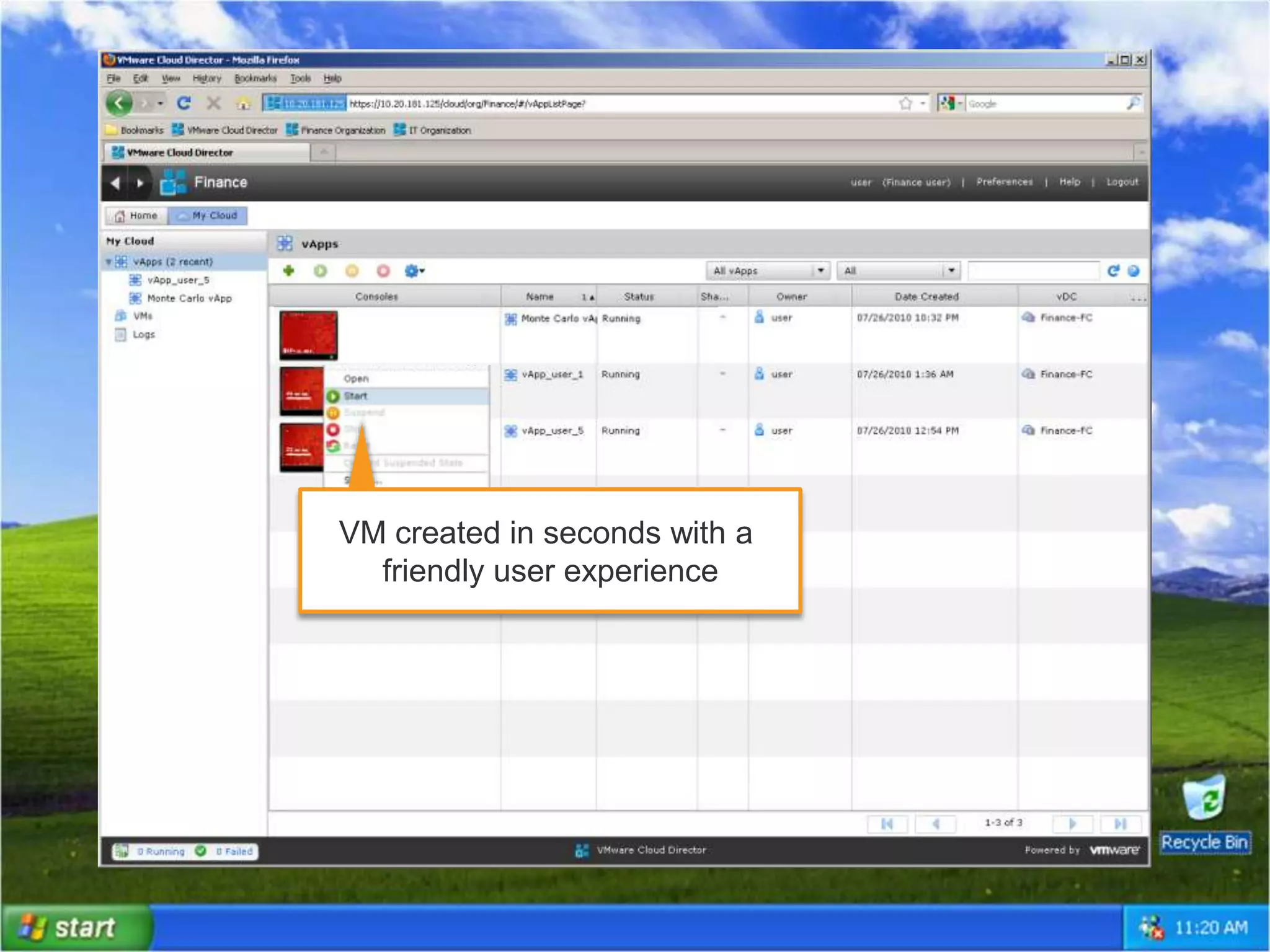
Task: Open the Firefox Help menu
Action: pyautogui.click(x=332, y=79)
